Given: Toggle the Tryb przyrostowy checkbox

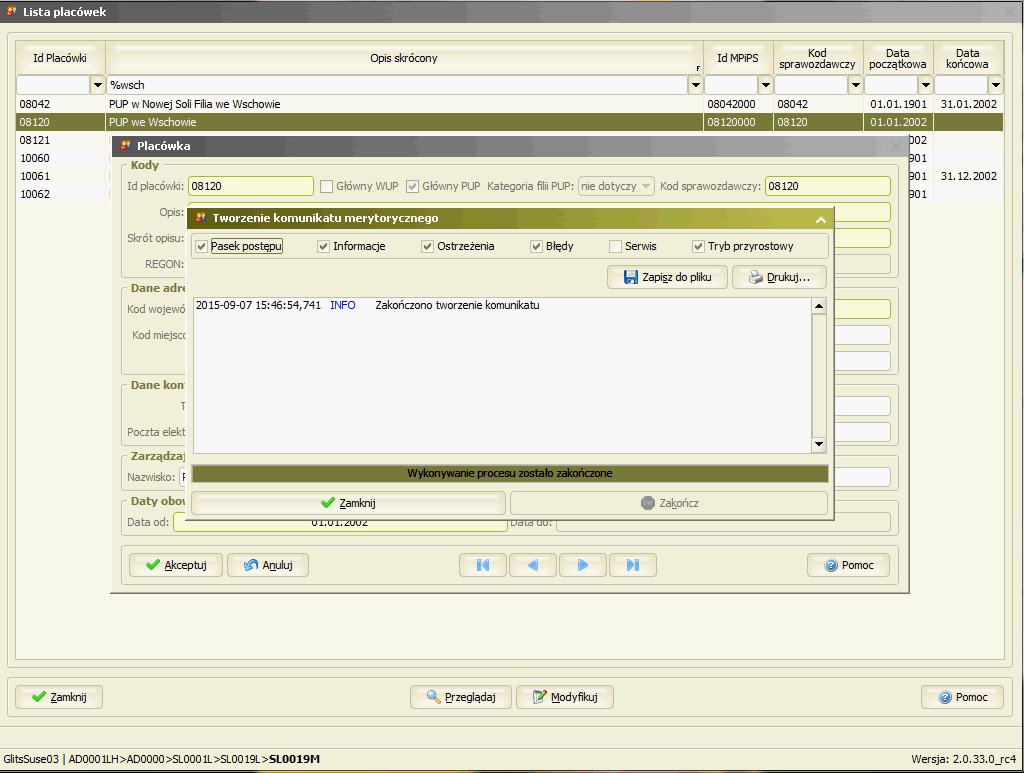Looking at the screenshot, I should pos(698,247).
